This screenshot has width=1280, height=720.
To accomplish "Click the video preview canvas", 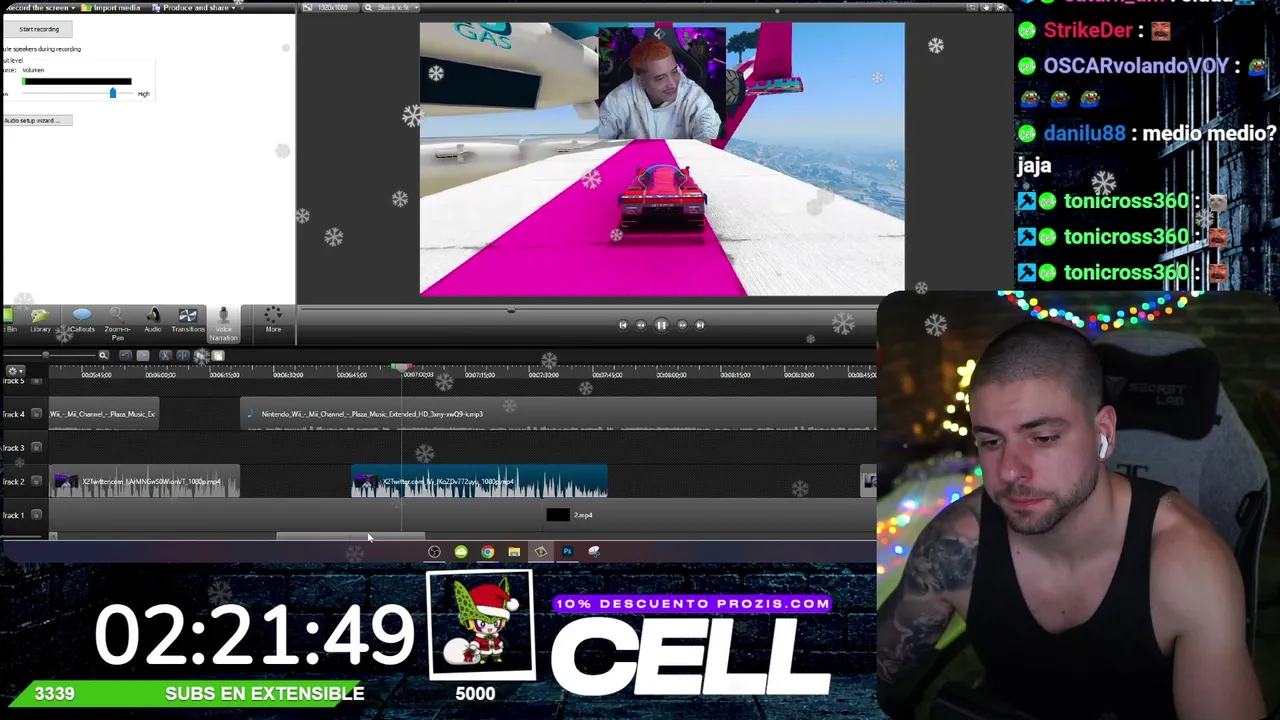I will coord(662,159).
